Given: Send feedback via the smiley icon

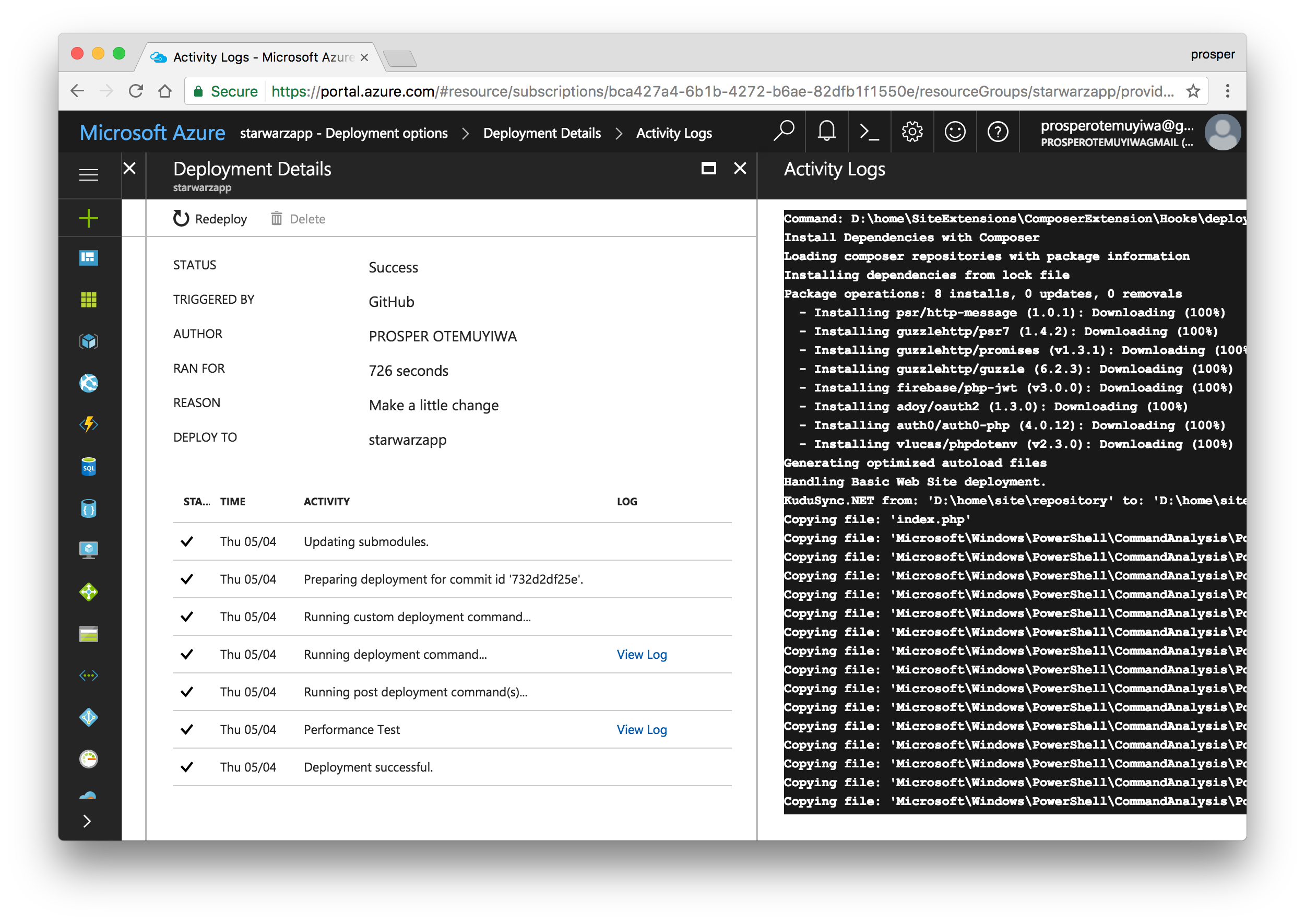Looking at the screenshot, I should pyautogui.click(x=955, y=132).
